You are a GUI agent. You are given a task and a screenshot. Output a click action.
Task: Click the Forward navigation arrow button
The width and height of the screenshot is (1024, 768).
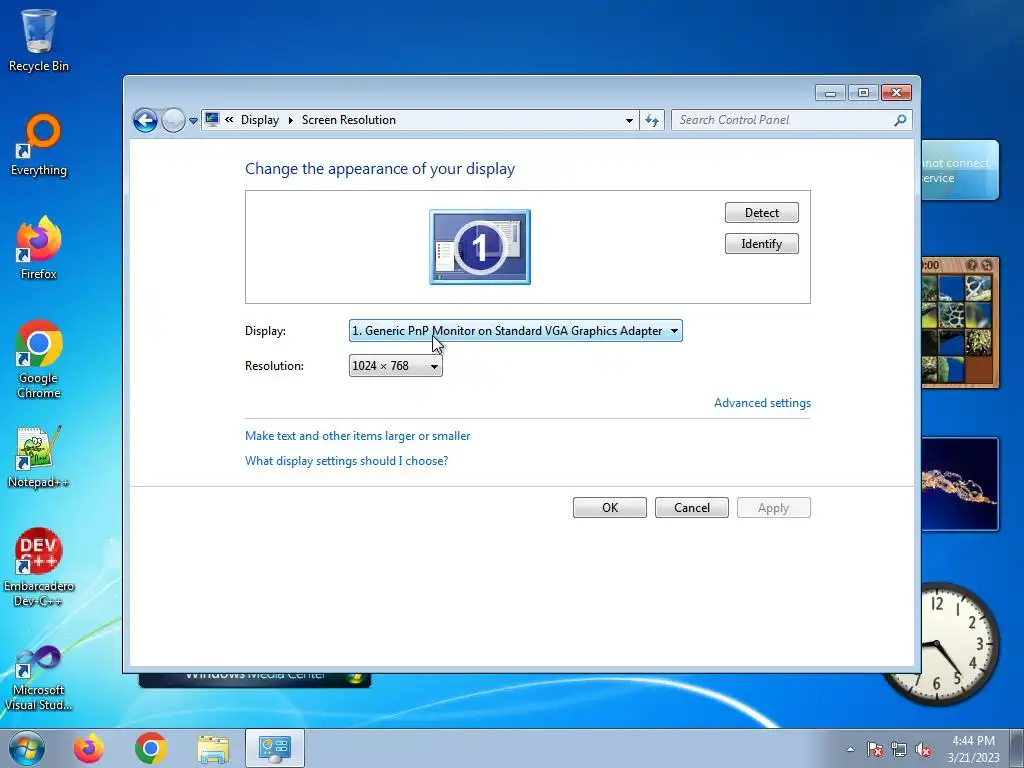tap(173, 120)
